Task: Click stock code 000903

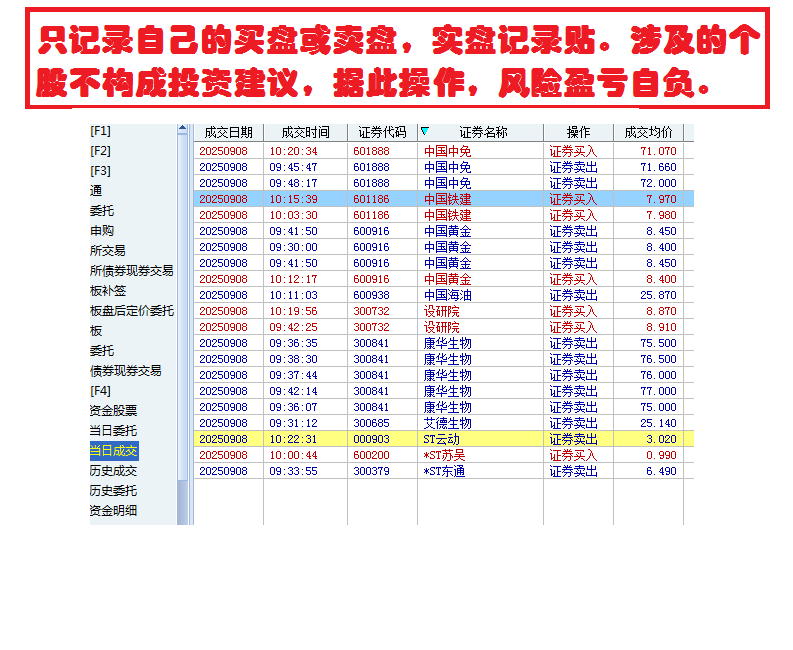Action: click(x=371, y=439)
